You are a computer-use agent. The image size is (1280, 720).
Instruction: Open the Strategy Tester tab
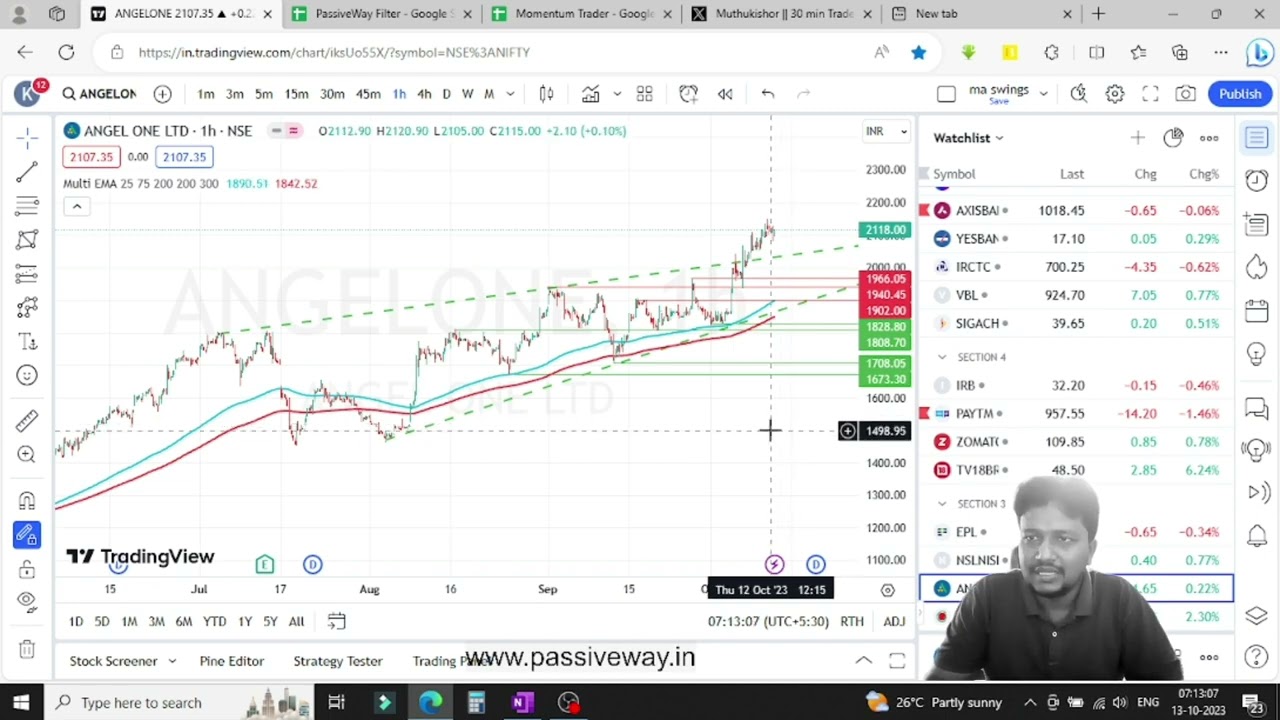(338, 661)
